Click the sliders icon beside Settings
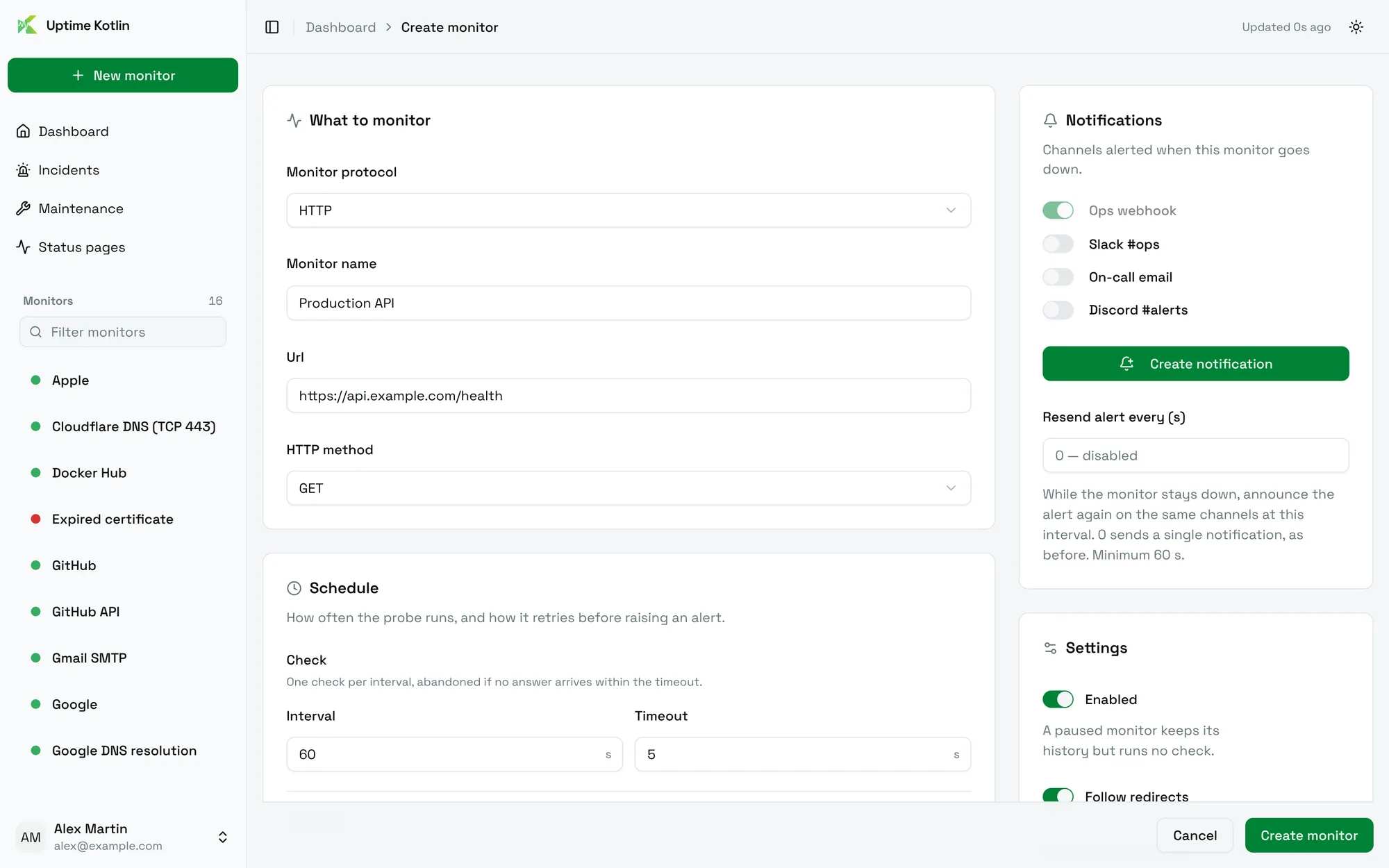 click(1050, 648)
